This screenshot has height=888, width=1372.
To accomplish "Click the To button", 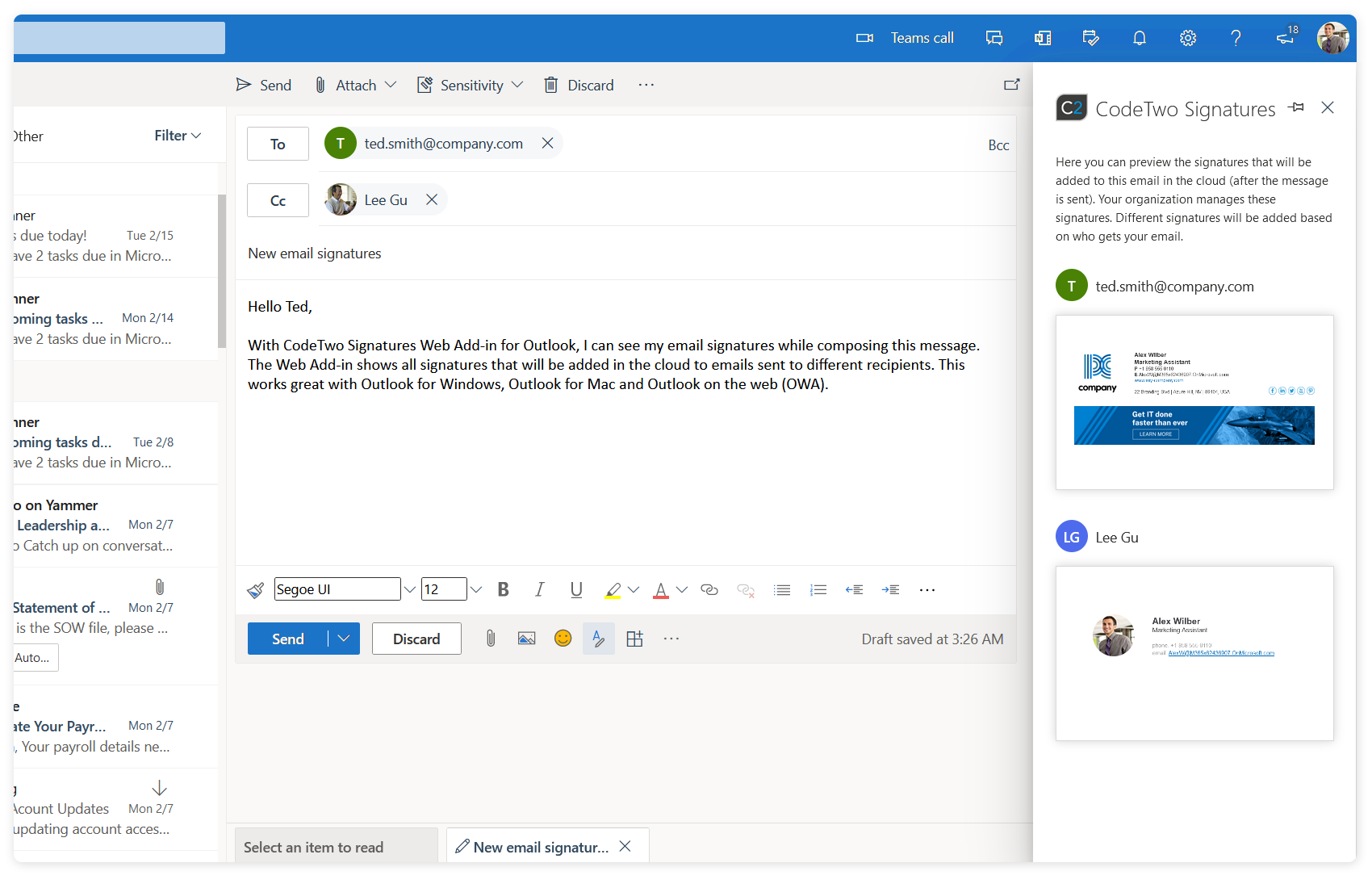I will click(x=278, y=144).
